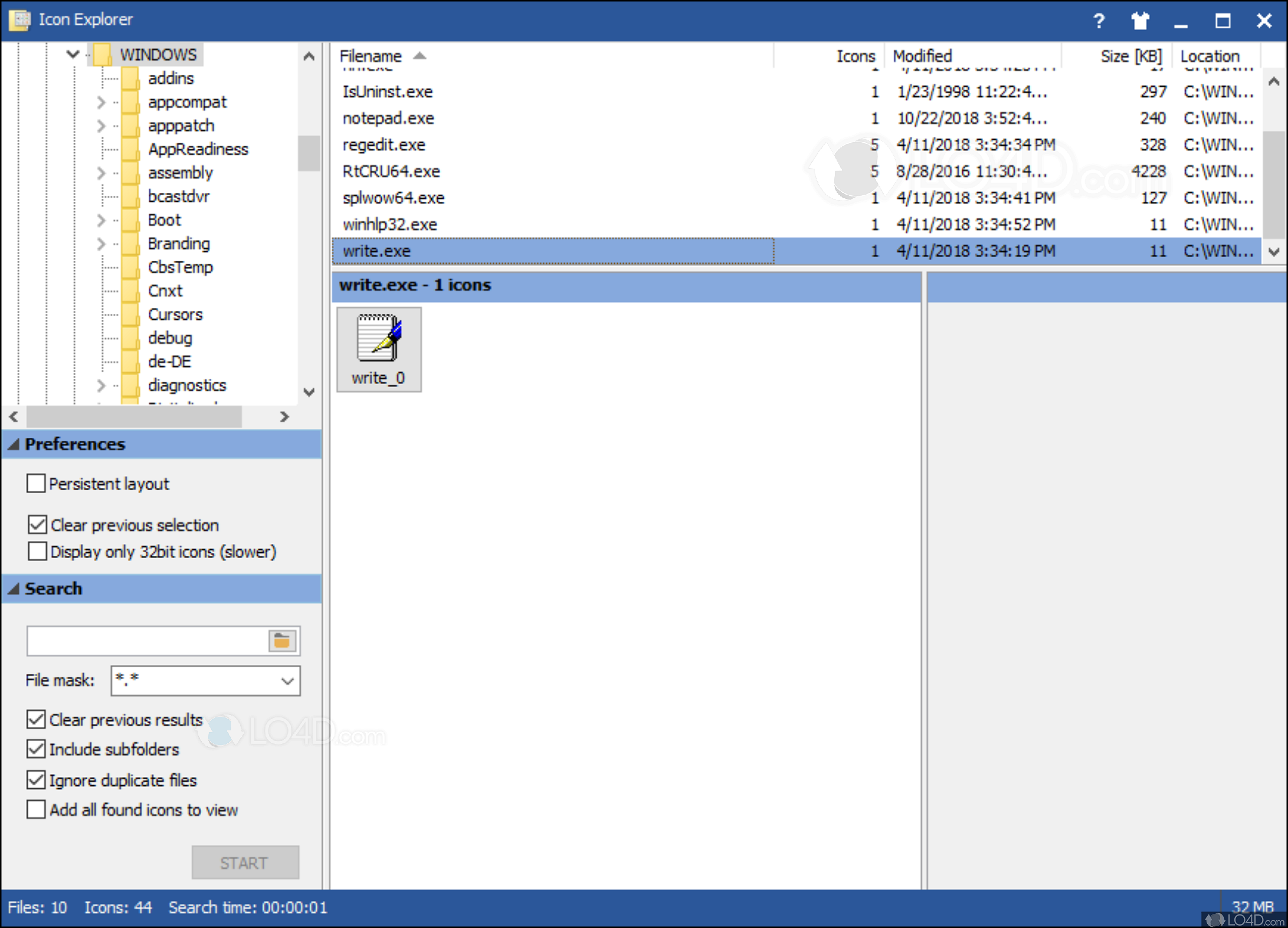Sort files by the Modified column header
This screenshot has width=1288, height=928.
coord(922,55)
